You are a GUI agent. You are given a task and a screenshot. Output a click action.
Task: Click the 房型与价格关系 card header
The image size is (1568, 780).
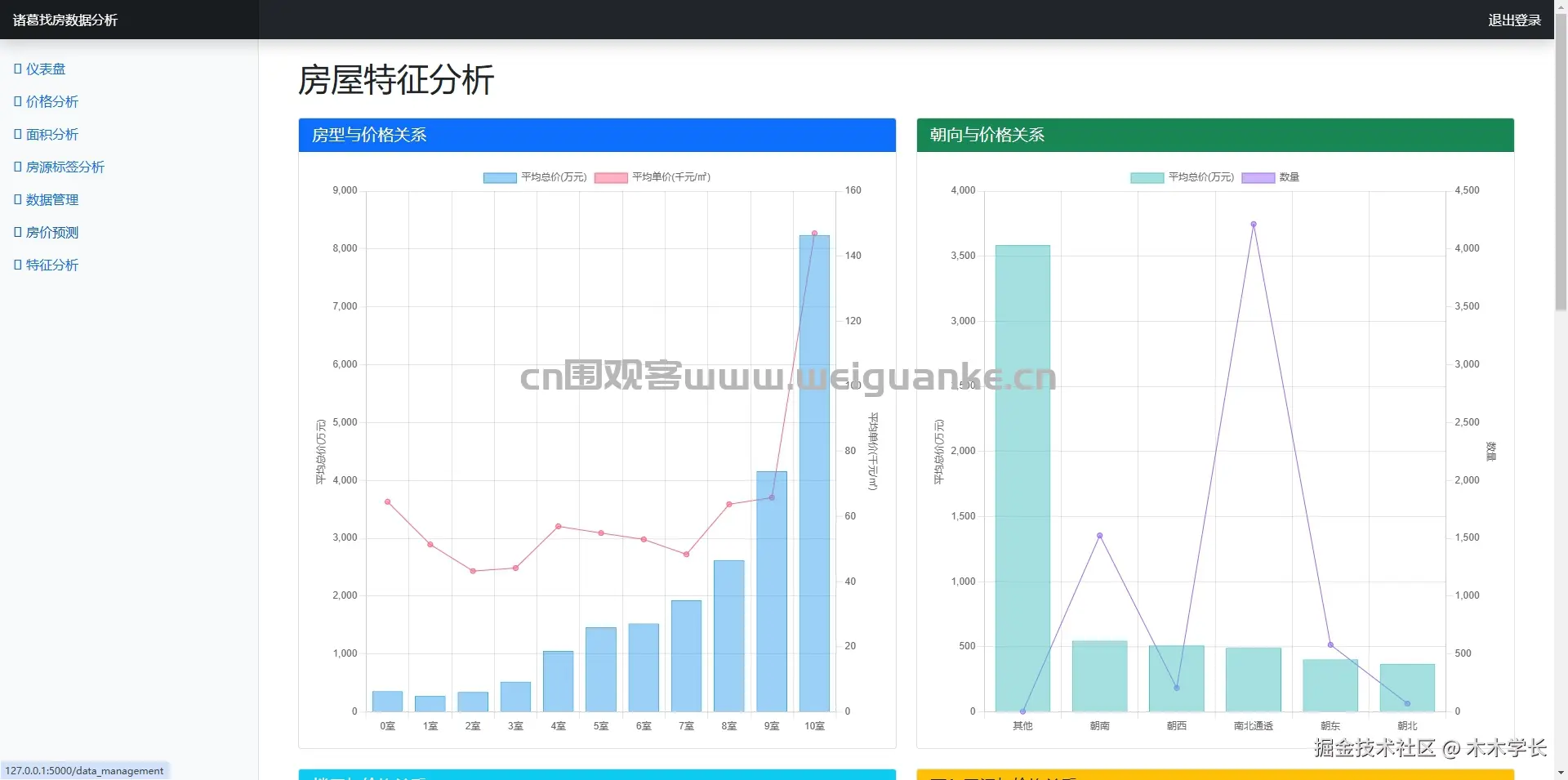597,136
